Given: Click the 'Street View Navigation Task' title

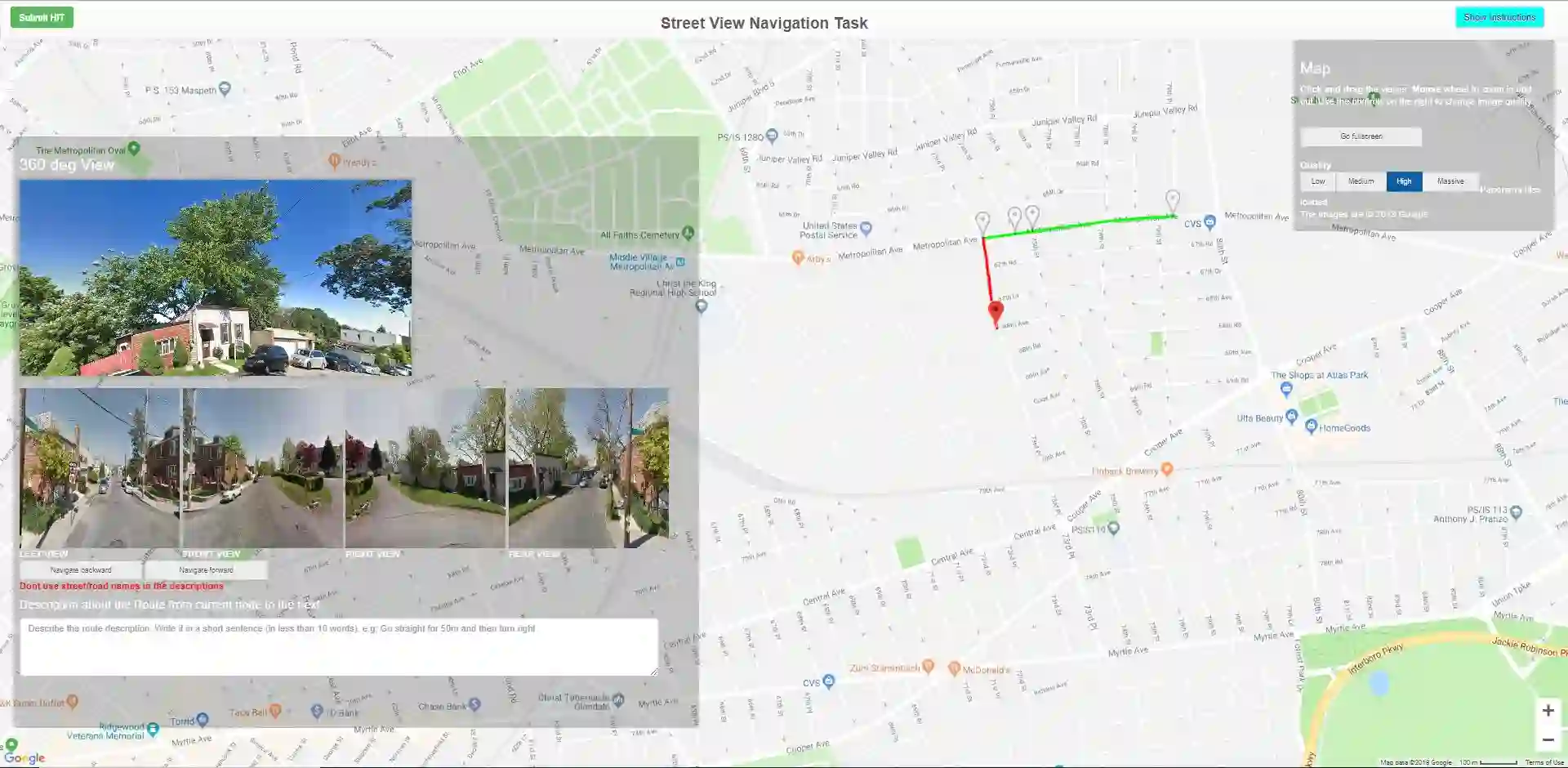Looking at the screenshot, I should [x=764, y=23].
